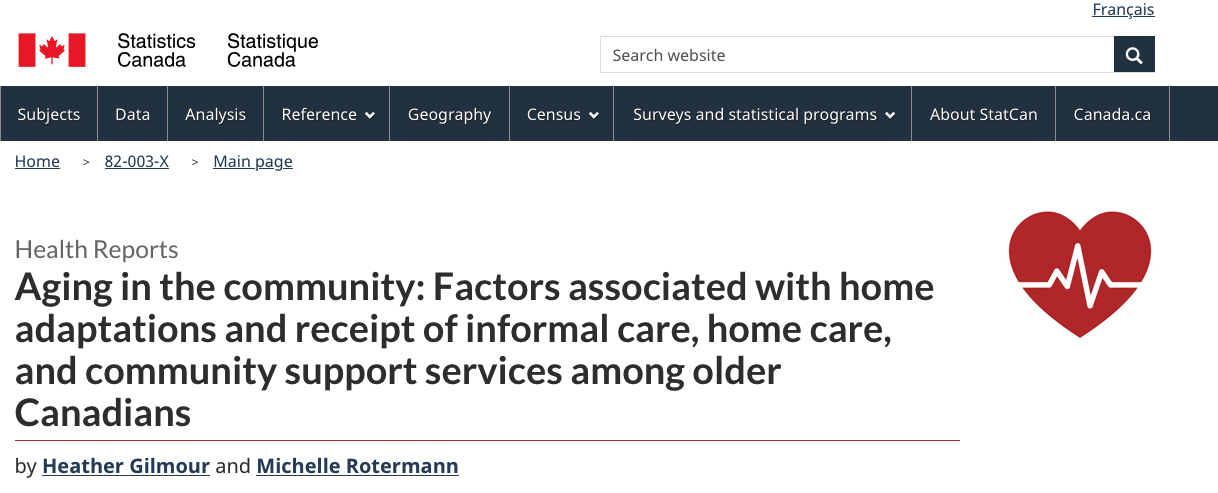Select the Data menu item
The width and height of the screenshot is (1218, 493).
pos(132,114)
